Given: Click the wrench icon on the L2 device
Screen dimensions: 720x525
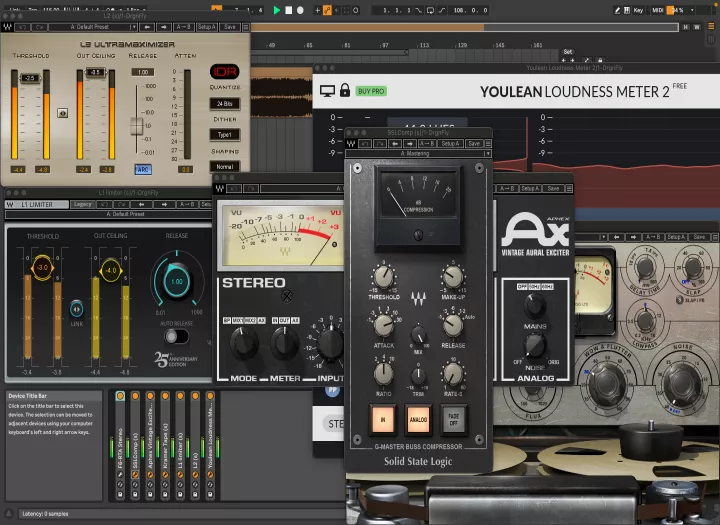Looking at the screenshot, I should pyautogui.click(x=195, y=474).
